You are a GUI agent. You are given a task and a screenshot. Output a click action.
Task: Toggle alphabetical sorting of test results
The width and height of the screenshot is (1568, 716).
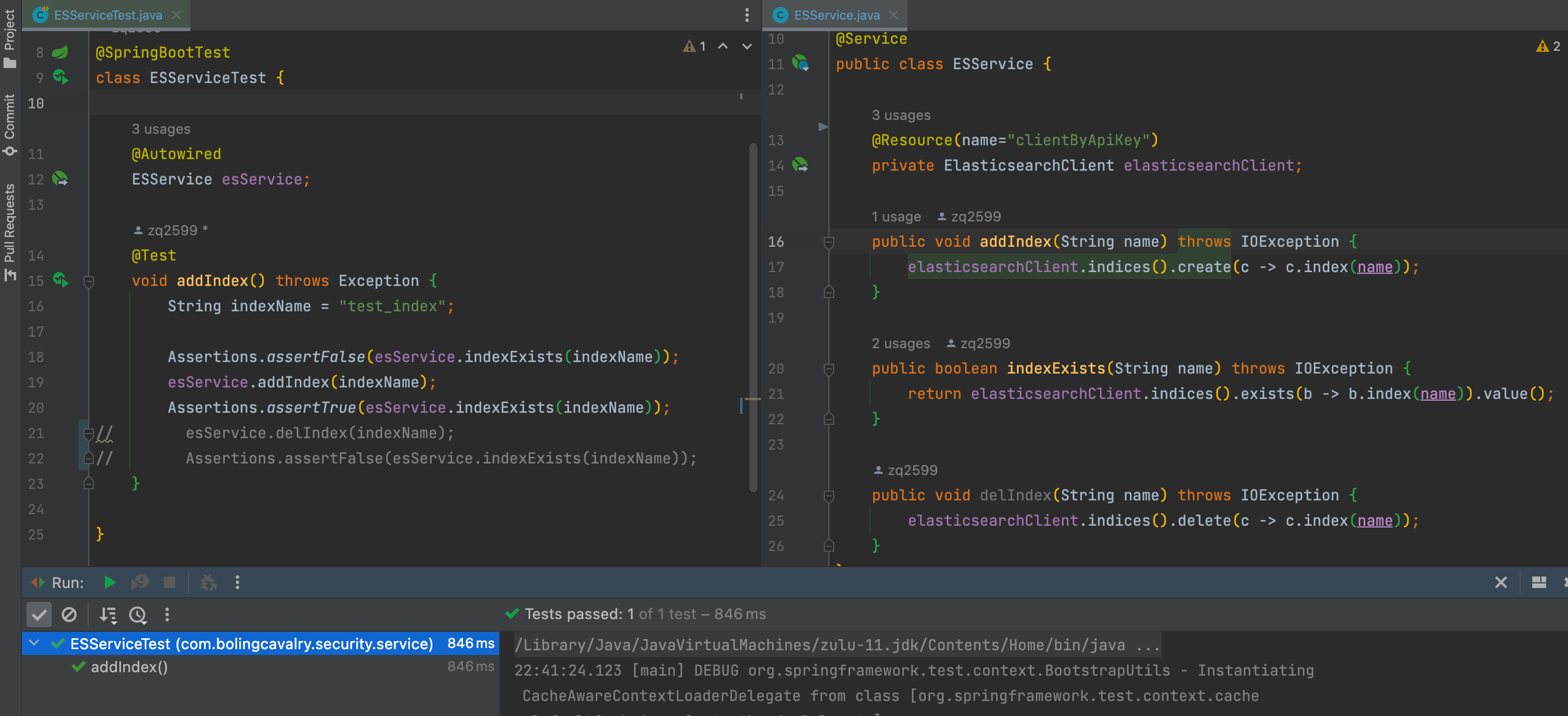pos(108,615)
